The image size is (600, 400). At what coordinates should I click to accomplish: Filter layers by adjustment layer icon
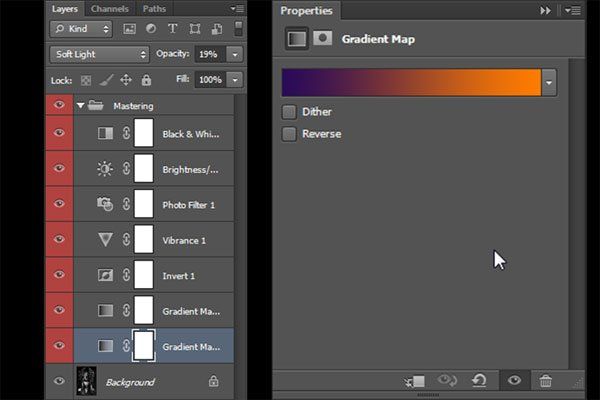point(151,29)
